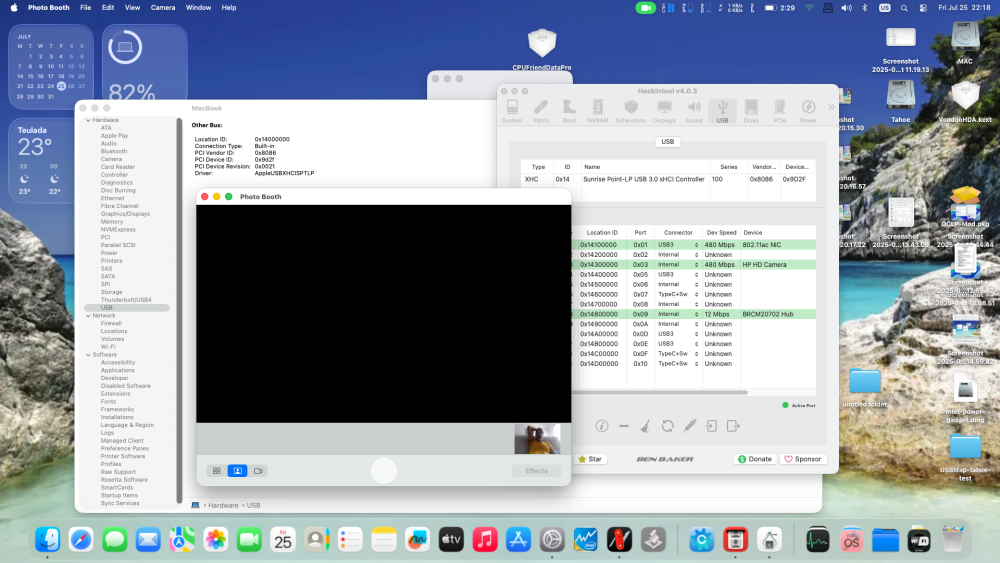This screenshot has height=563, width=1000.
Task: Change connector dropdown for port 0x0D
Action: click(678, 334)
